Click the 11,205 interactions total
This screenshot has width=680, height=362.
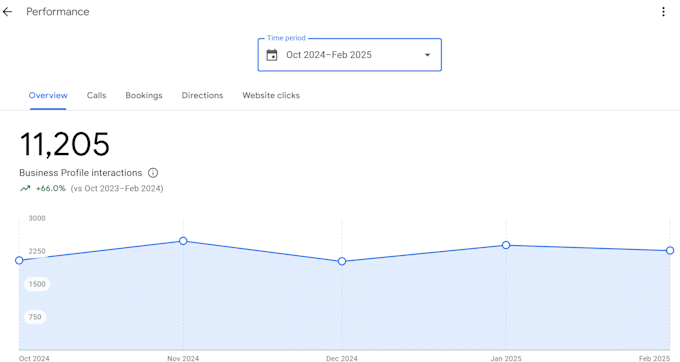[x=65, y=144]
